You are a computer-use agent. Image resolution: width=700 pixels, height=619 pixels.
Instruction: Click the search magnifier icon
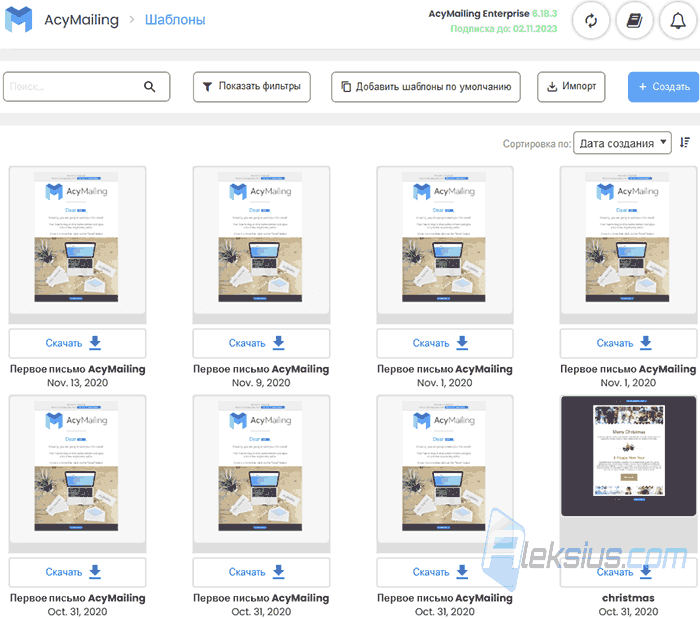click(x=150, y=87)
